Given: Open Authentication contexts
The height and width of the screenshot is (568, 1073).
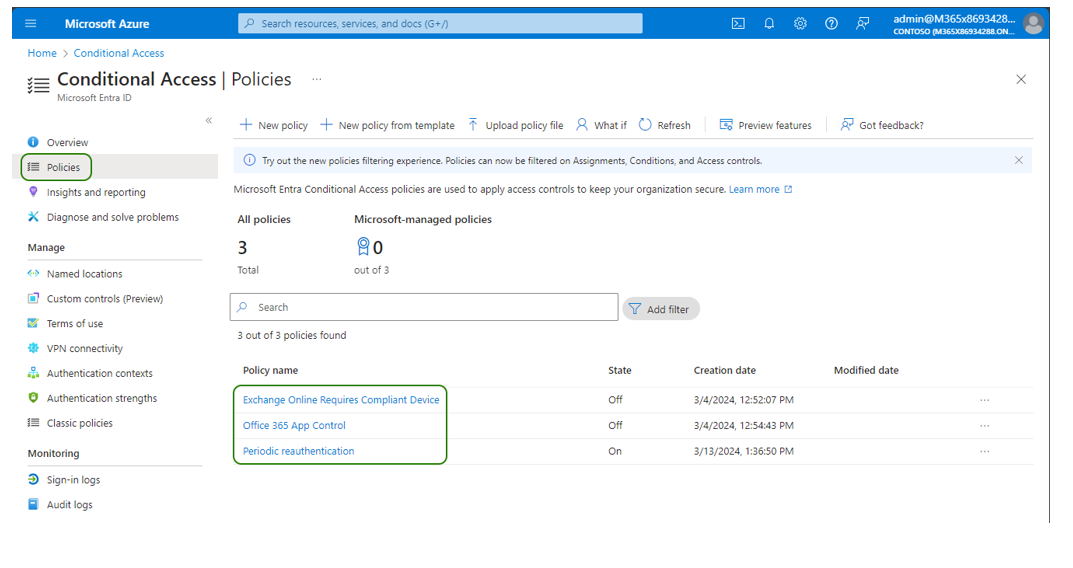Looking at the screenshot, I should pyautogui.click(x=99, y=373).
